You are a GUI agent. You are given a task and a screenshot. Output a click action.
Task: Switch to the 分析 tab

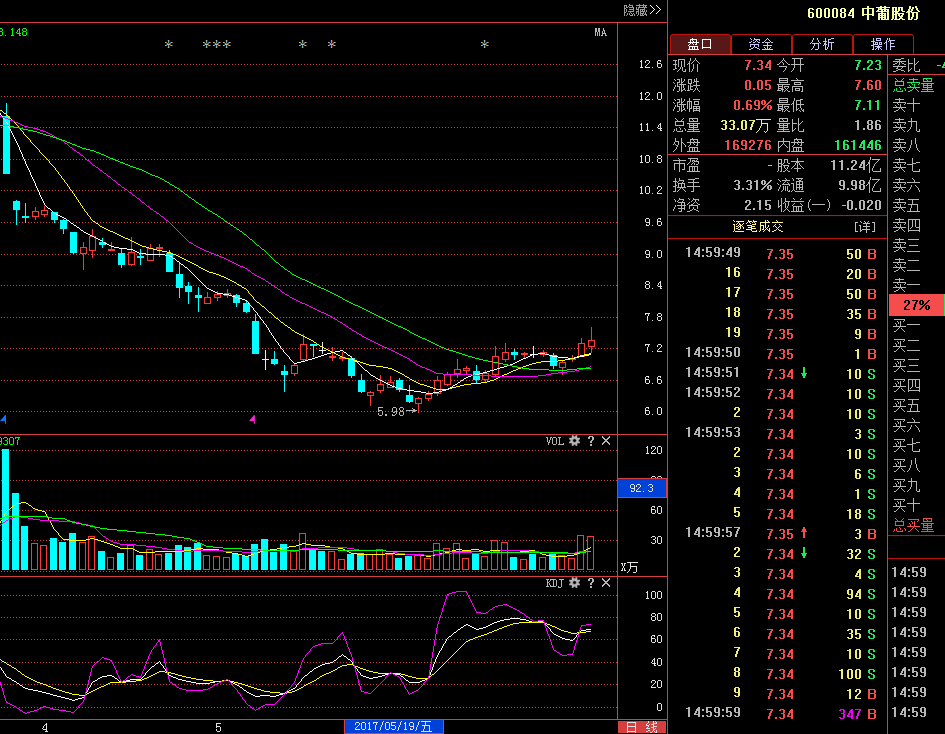pyautogui.click(x=822, y=44)
